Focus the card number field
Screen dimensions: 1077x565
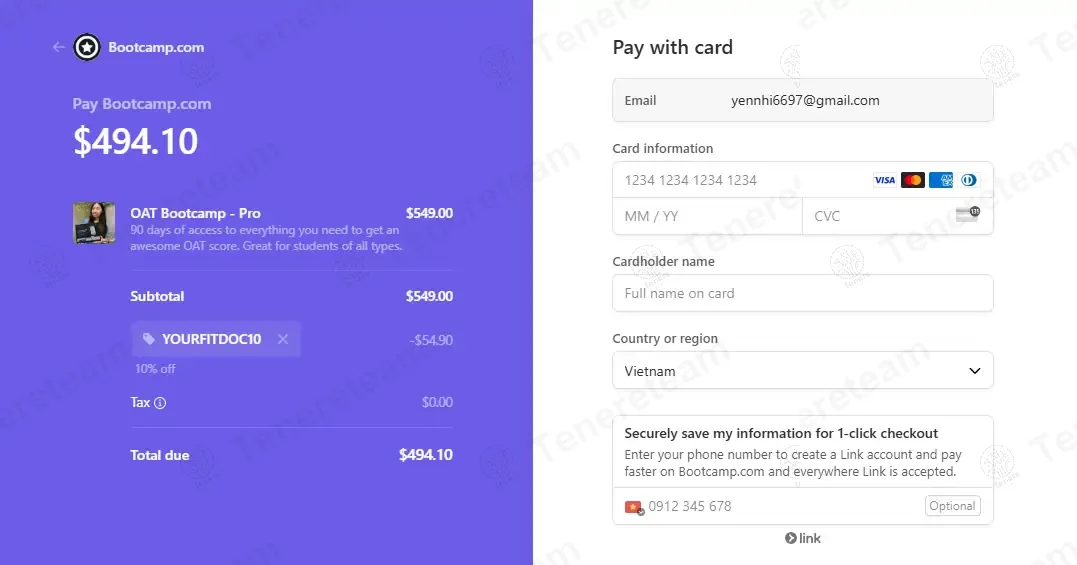(740, 180)
